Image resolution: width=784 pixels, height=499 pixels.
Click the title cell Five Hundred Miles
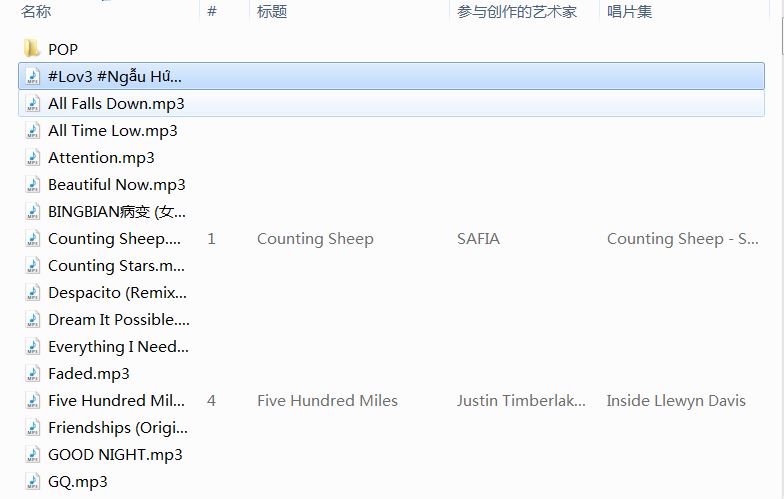328,400
